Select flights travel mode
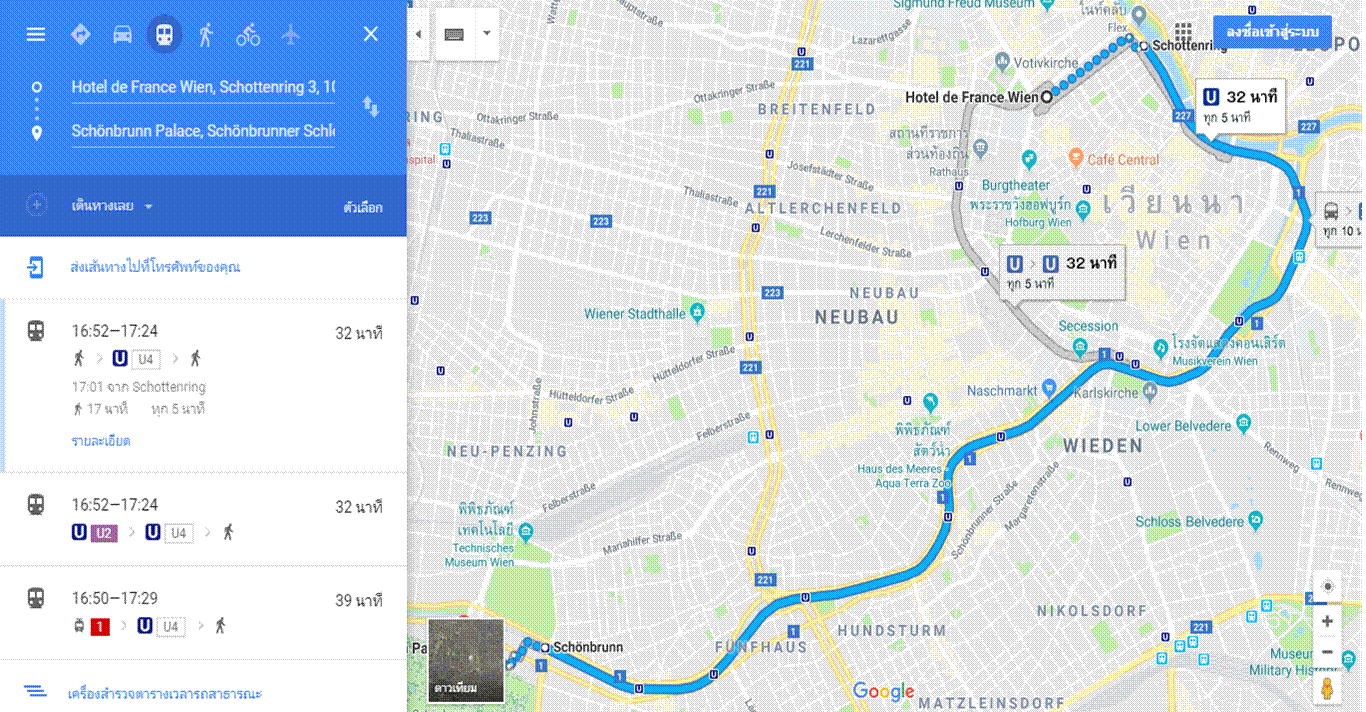Screen dimensions: 1366x712 pos(291,34)
